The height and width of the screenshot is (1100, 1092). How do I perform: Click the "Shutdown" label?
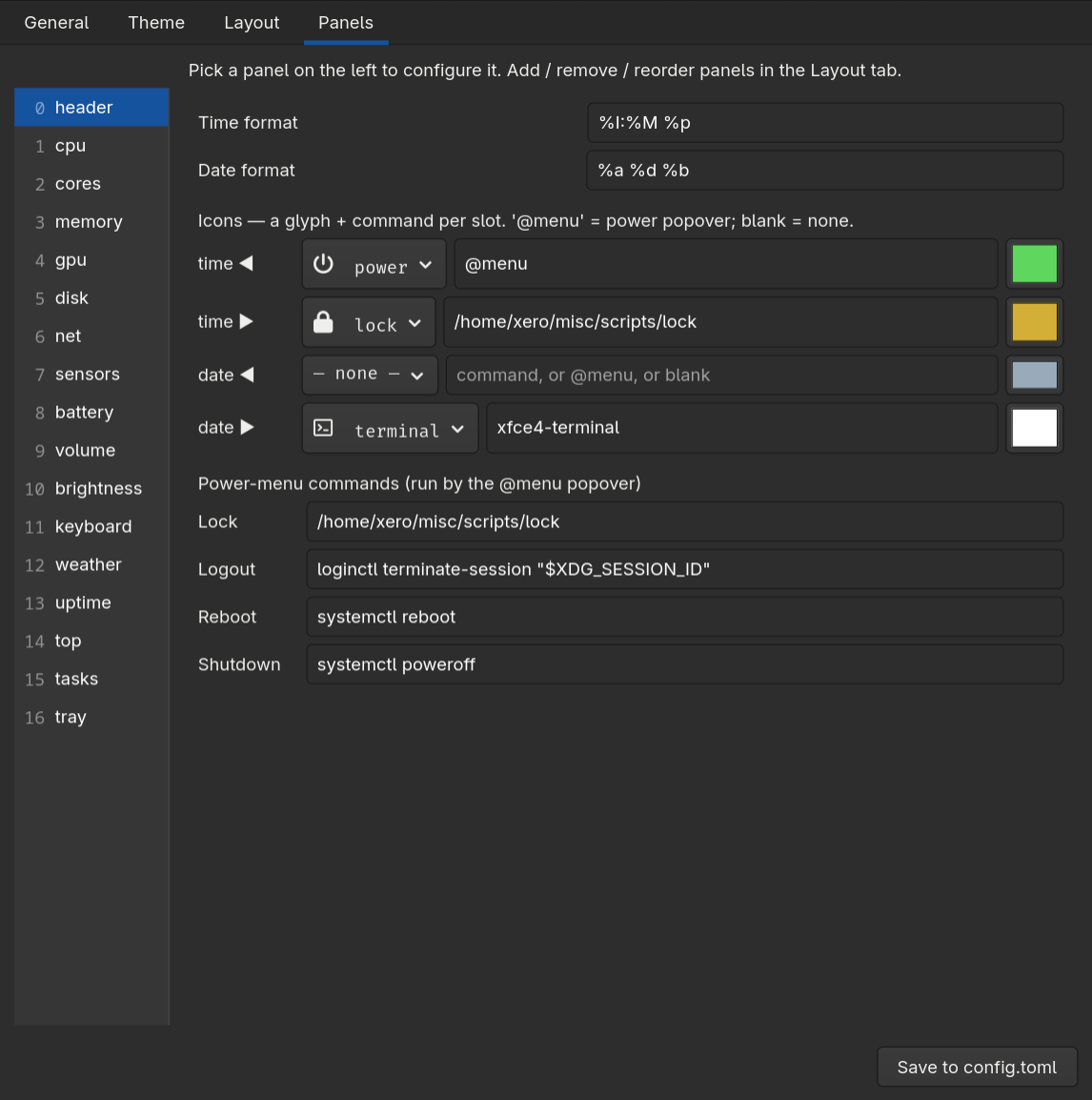coord(239,664)
